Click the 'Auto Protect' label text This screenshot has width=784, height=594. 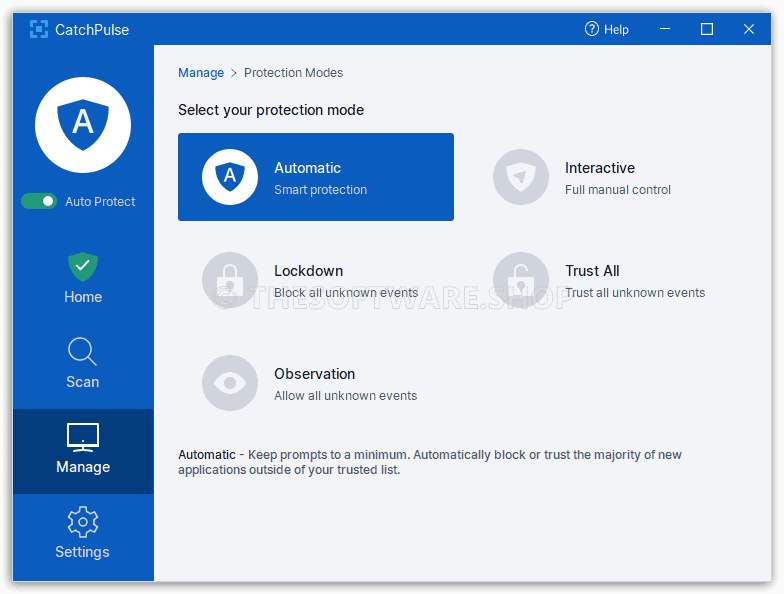point(100,202)
